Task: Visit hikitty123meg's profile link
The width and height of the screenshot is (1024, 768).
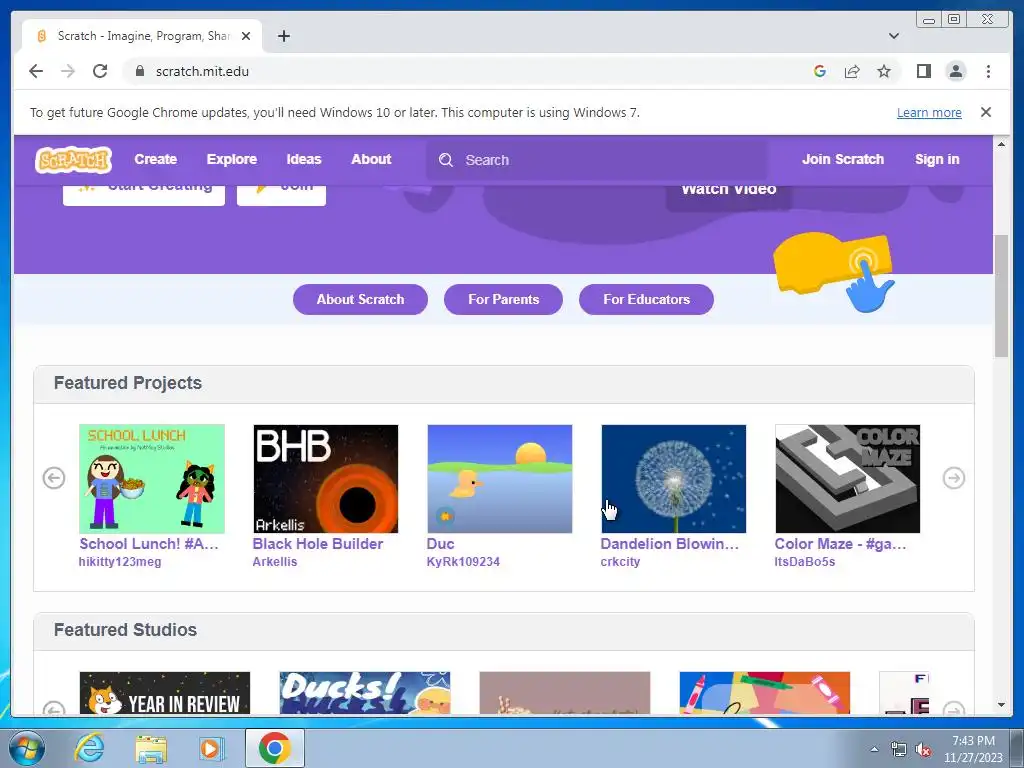Action: coord(120,562)
